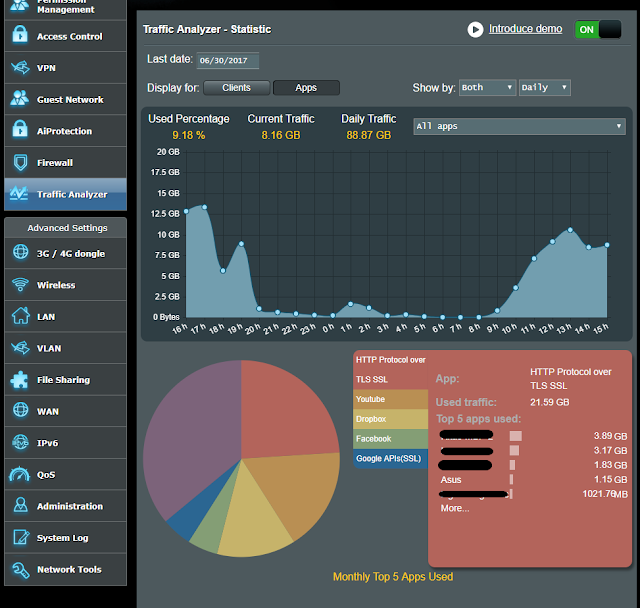The image size is (640, 608).
Task: Click the Guest Network icon
Action: pyautogui.click(x=20, y=99)
